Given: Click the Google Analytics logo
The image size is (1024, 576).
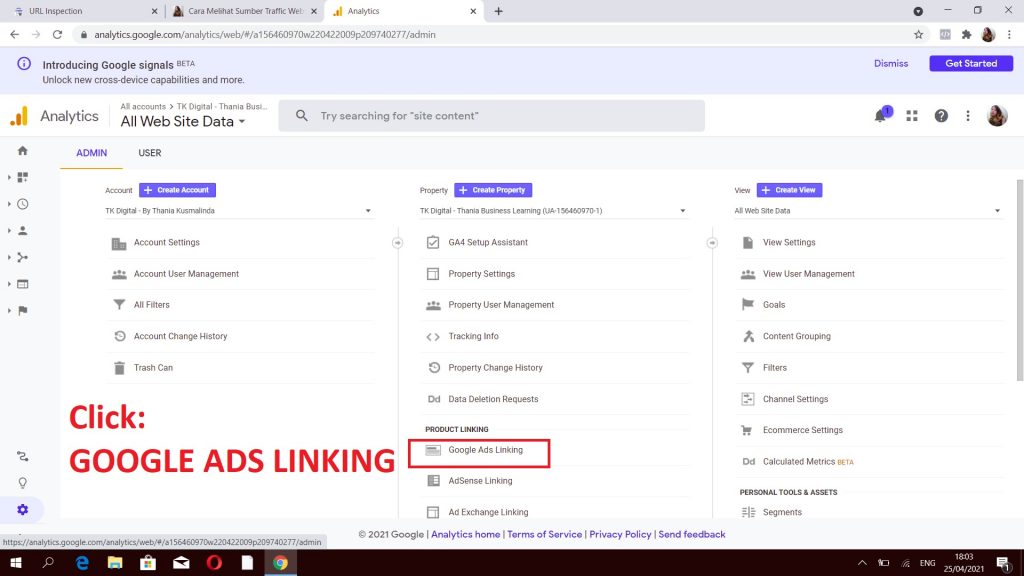Looking at the screenshot, I should pos(19,116).
